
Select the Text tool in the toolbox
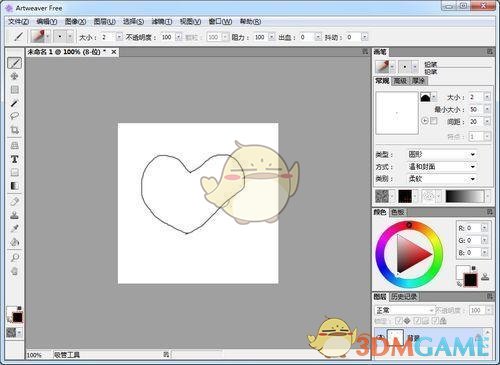pyautogui.click(x=14, y=159)
